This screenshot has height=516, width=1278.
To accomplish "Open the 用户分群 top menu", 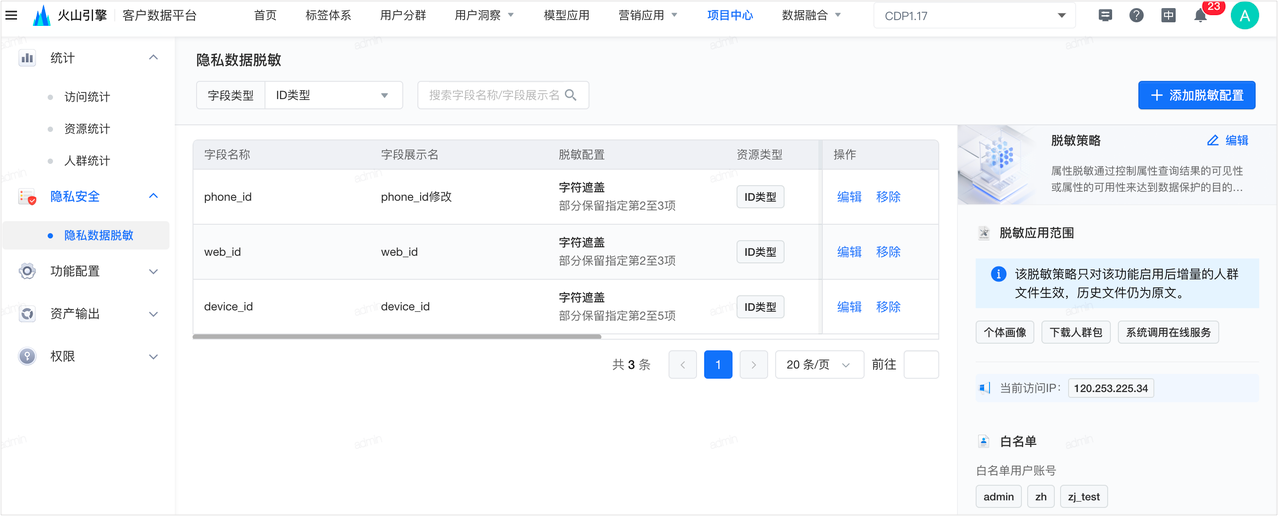I will pos(403,15).
